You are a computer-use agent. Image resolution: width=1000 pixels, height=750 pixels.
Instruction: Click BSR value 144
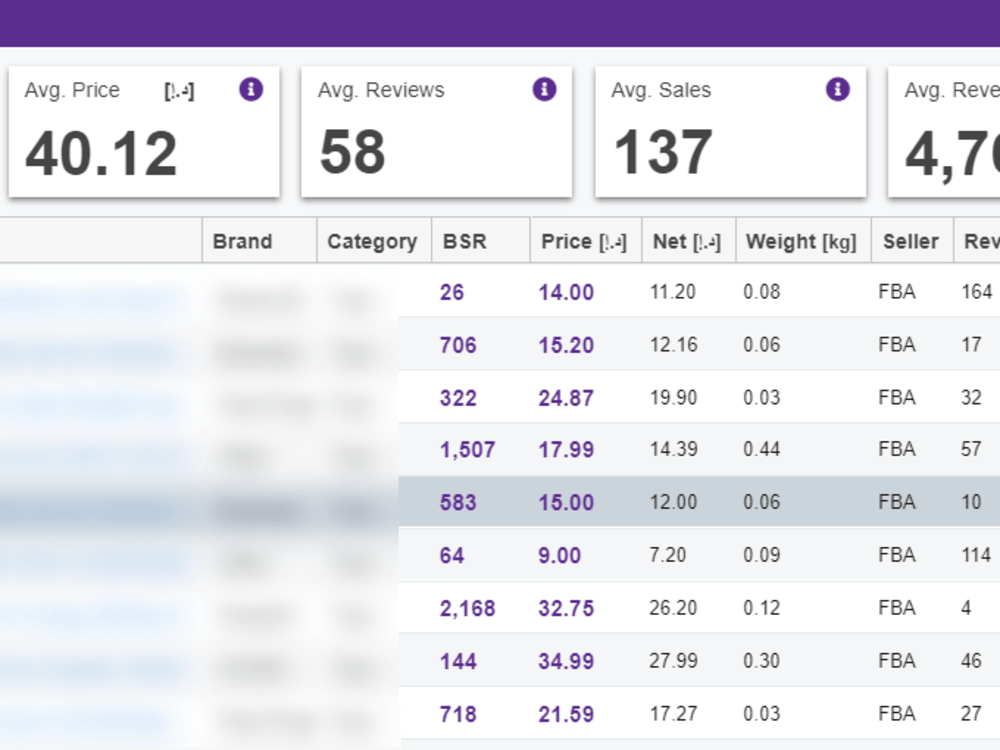(x=458, y=661)
